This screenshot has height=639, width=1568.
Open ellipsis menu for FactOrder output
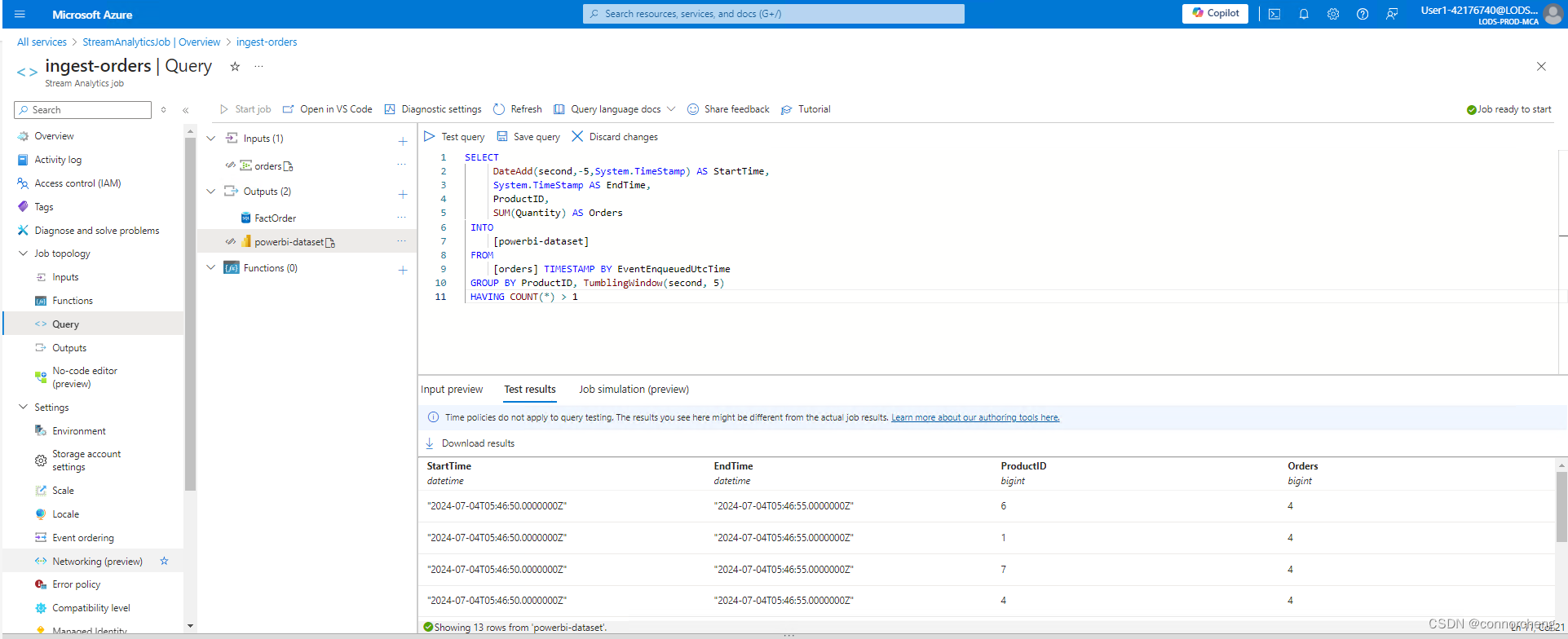pos(401,218)
